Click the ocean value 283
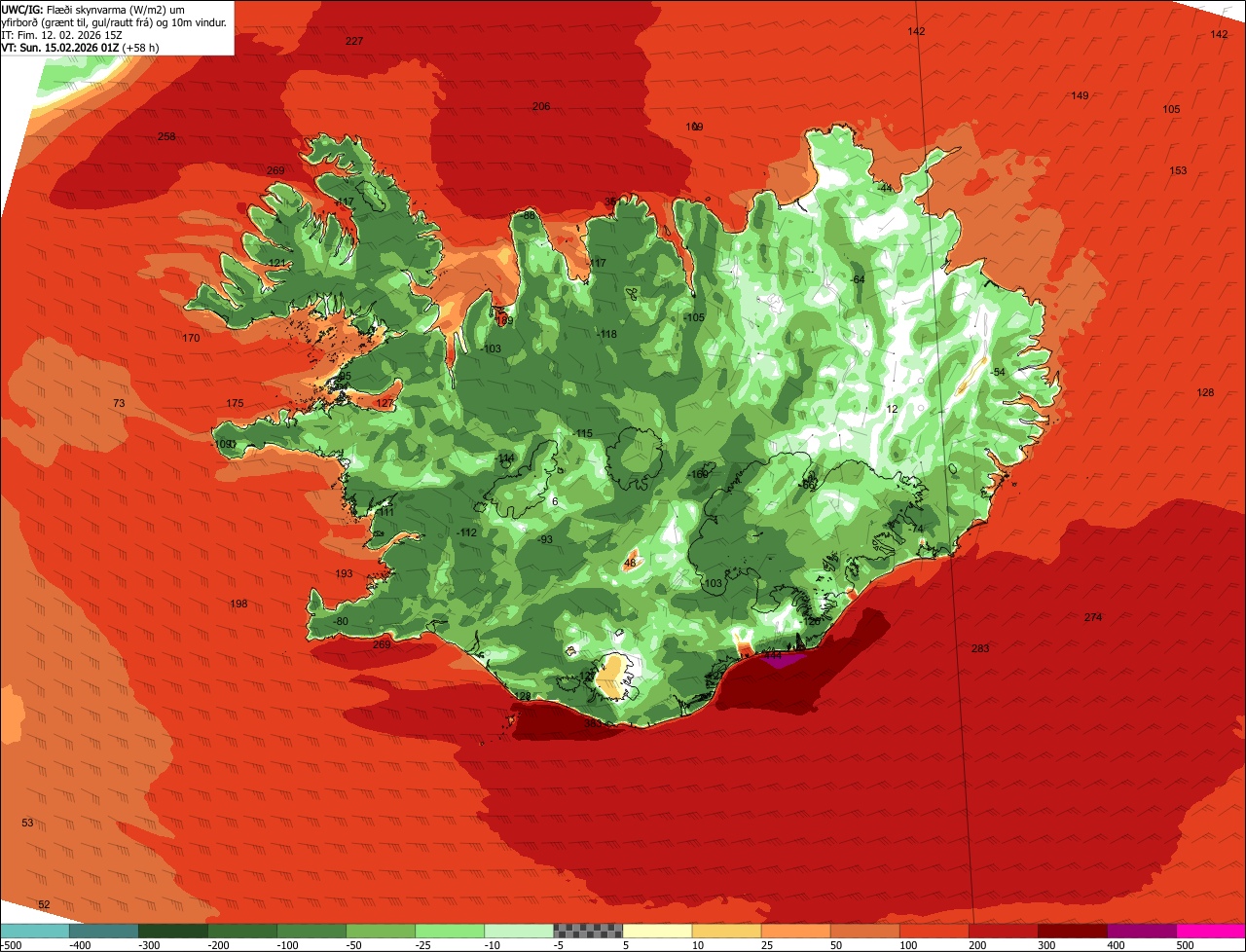Screen dimensions: 1246x952 tap(980, 648)
